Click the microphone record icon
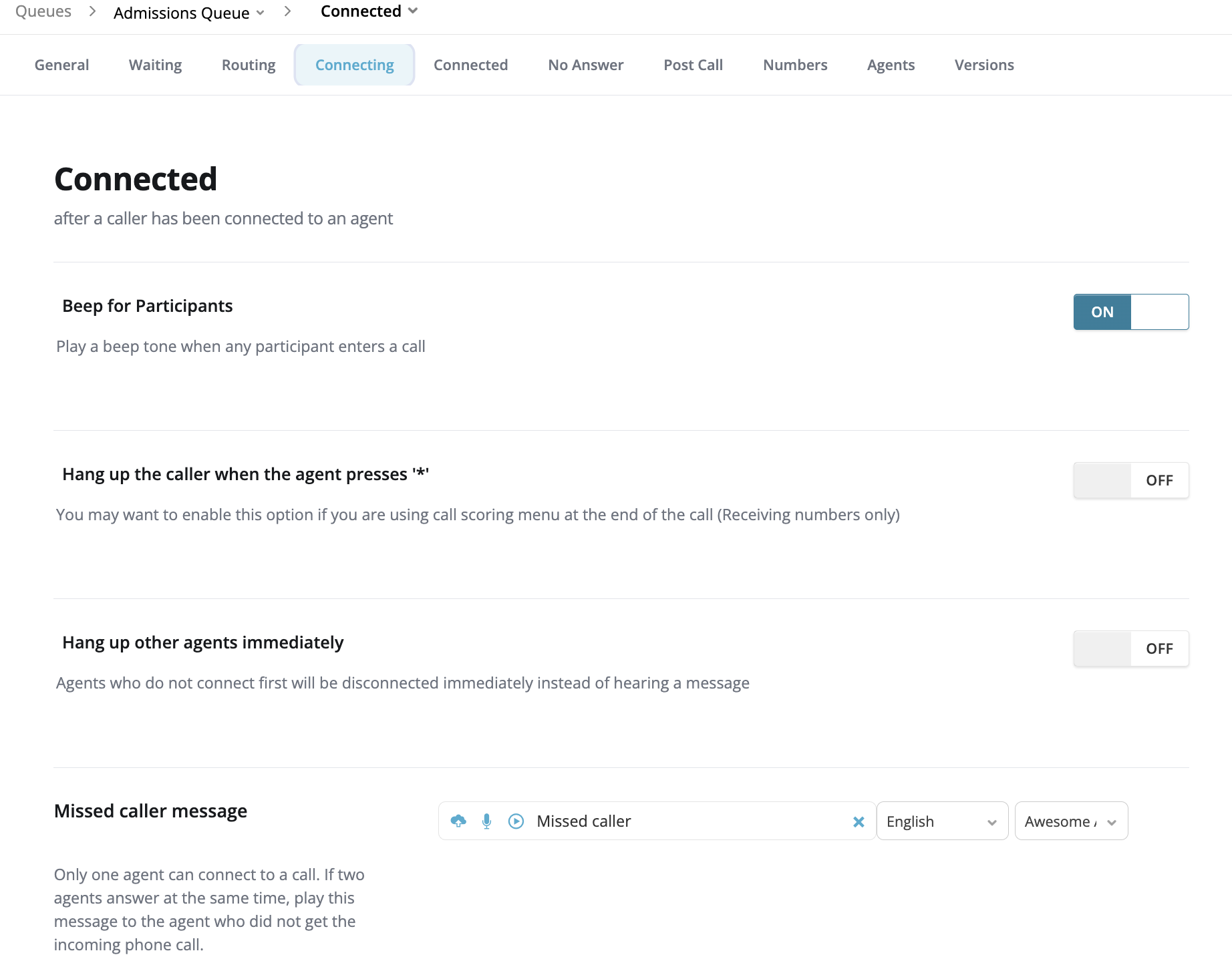Screen dimensions: 1232x967 pyautogui.click(x=487, y=821)
